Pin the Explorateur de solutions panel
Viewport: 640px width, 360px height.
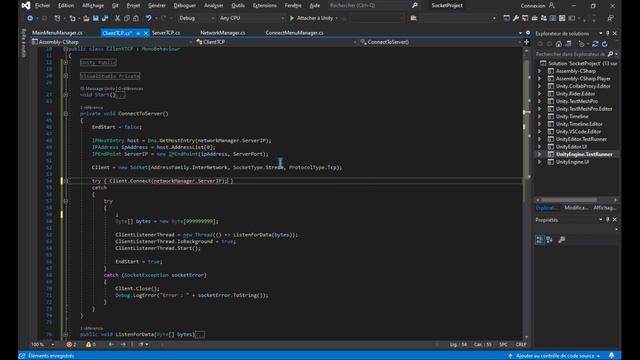pyautogui.click(x=607, y=33)
